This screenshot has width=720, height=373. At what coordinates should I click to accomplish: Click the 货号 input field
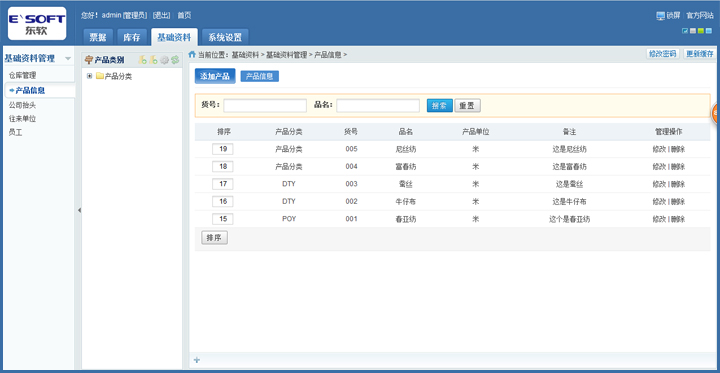(265, 106)
